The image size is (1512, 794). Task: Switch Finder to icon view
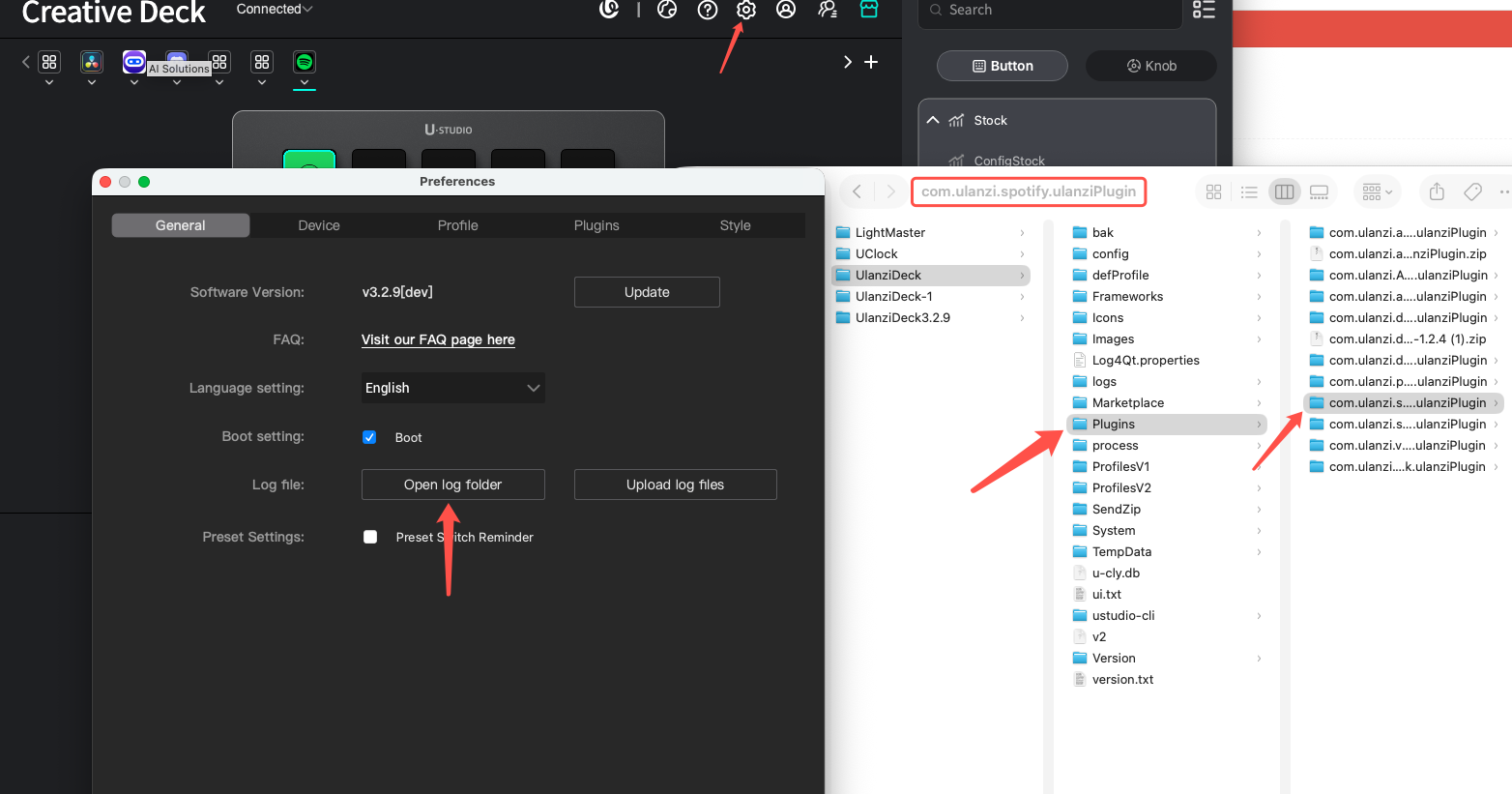[1214, 191]
